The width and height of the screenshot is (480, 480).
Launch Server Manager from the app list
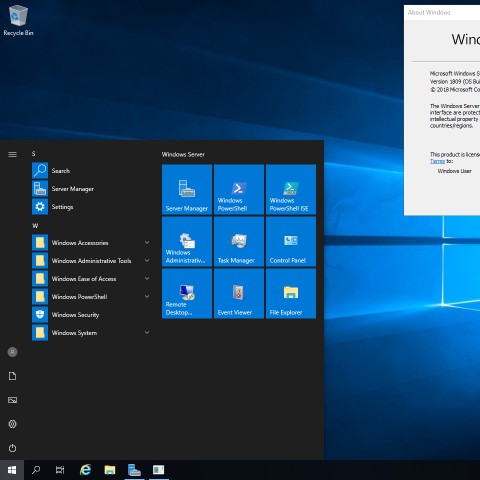click(91, 189)
